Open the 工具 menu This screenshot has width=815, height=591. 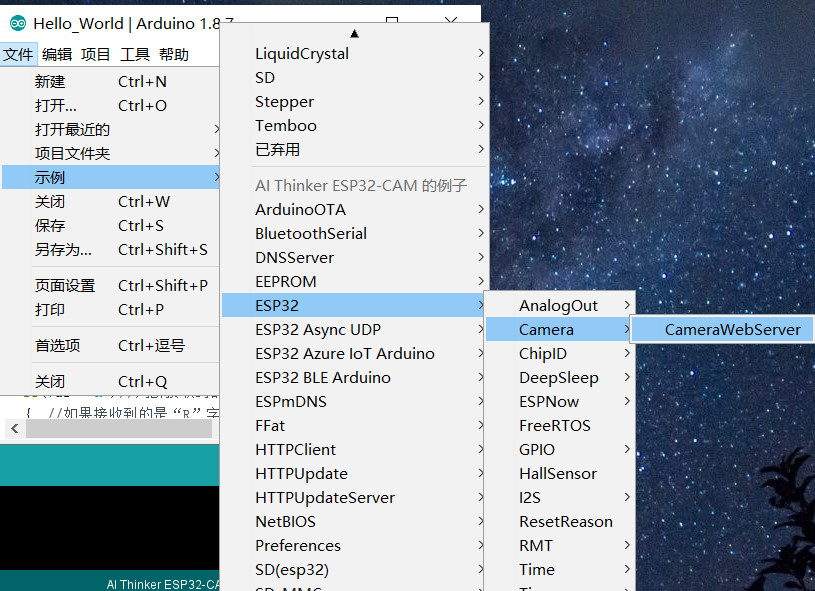click(135, 54)
